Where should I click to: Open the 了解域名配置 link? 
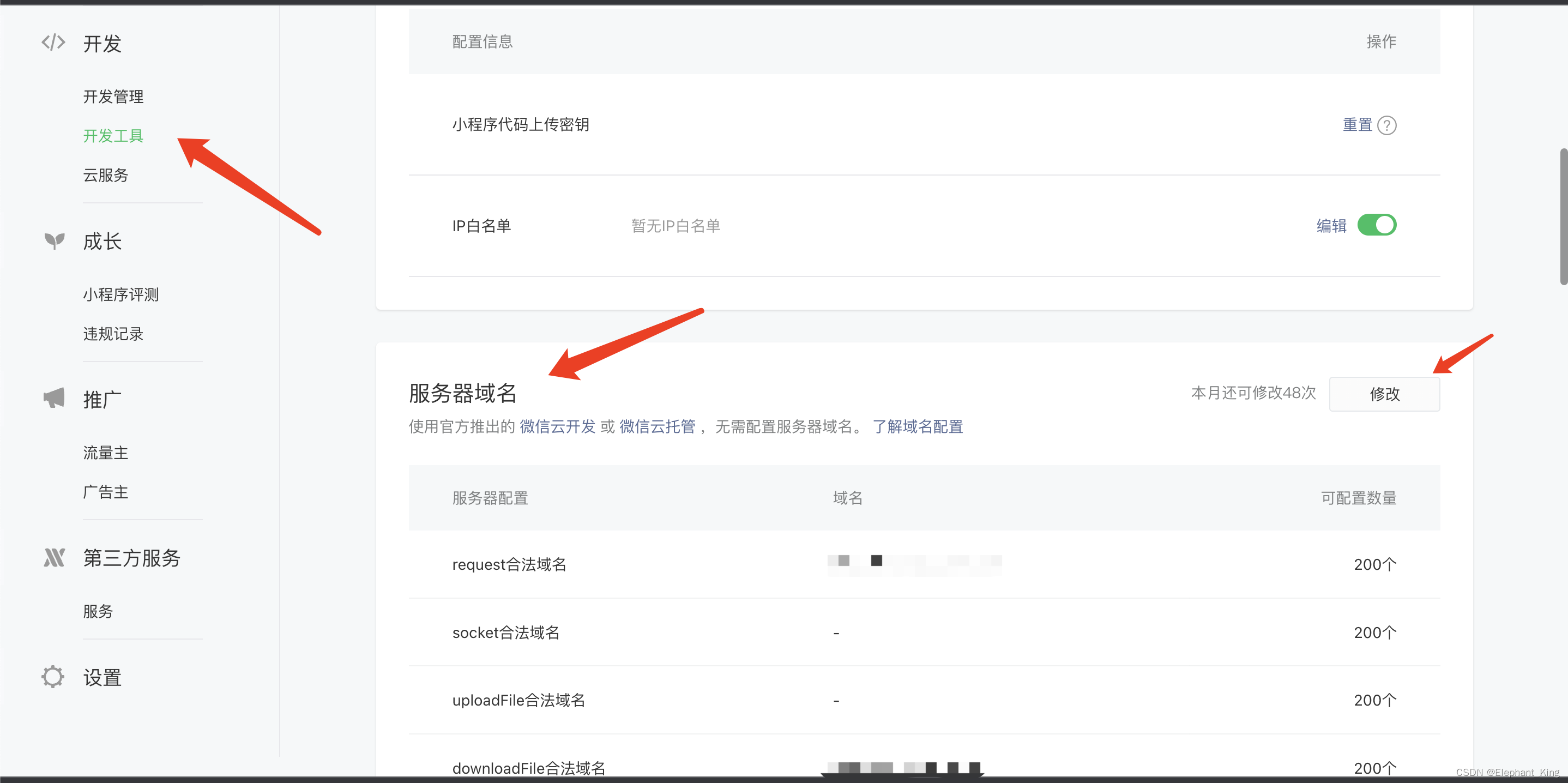pyautogui.click(x=918, y=427)
